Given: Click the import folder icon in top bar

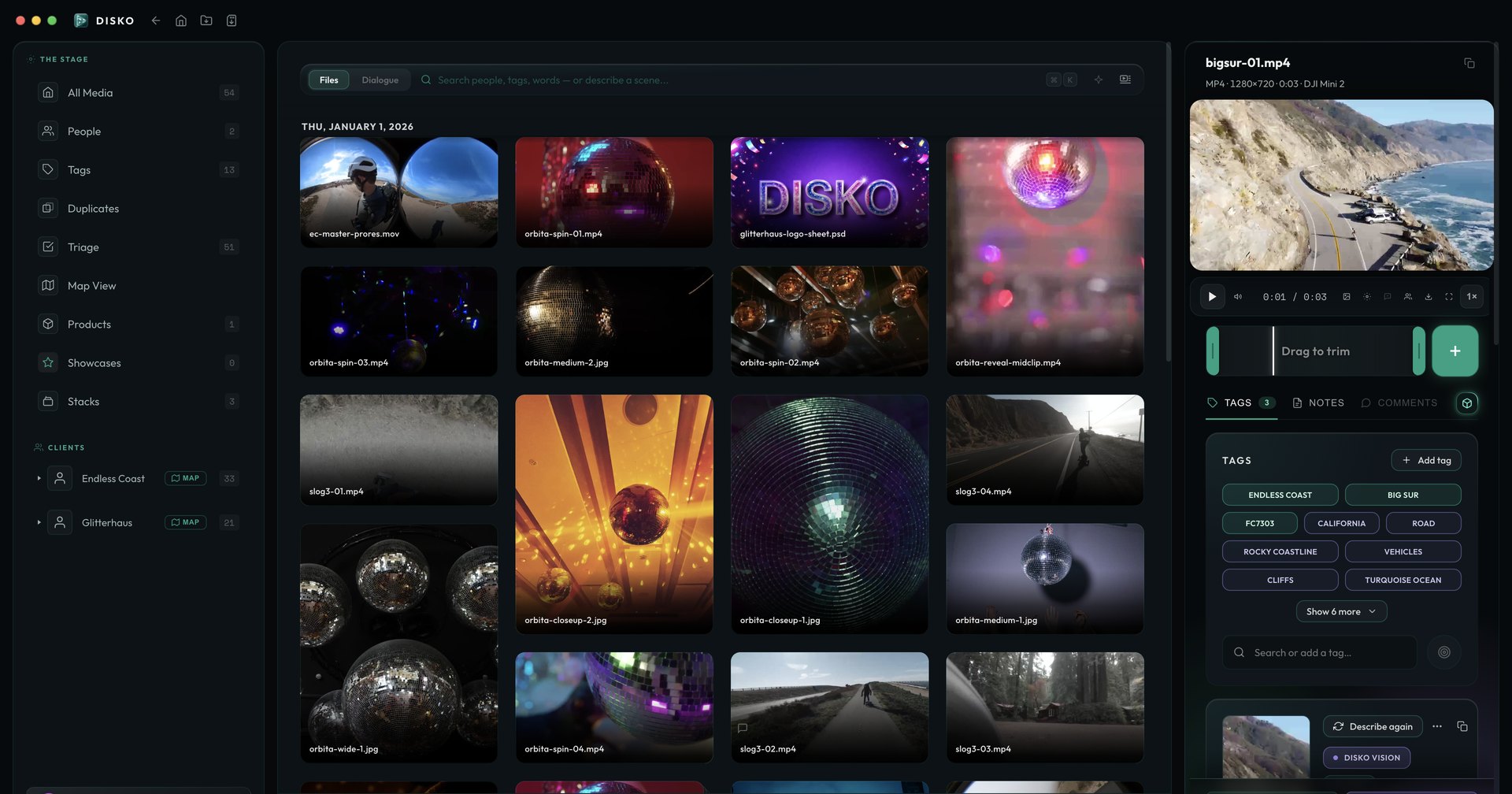Looking at the screenshot, I should pyautogui.click(x=206, y=20).
